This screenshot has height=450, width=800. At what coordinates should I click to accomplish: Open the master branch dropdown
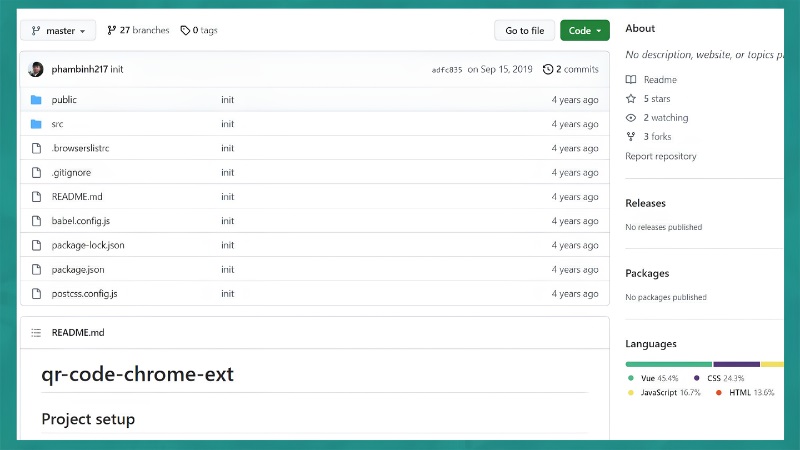(x=58, y=31)
